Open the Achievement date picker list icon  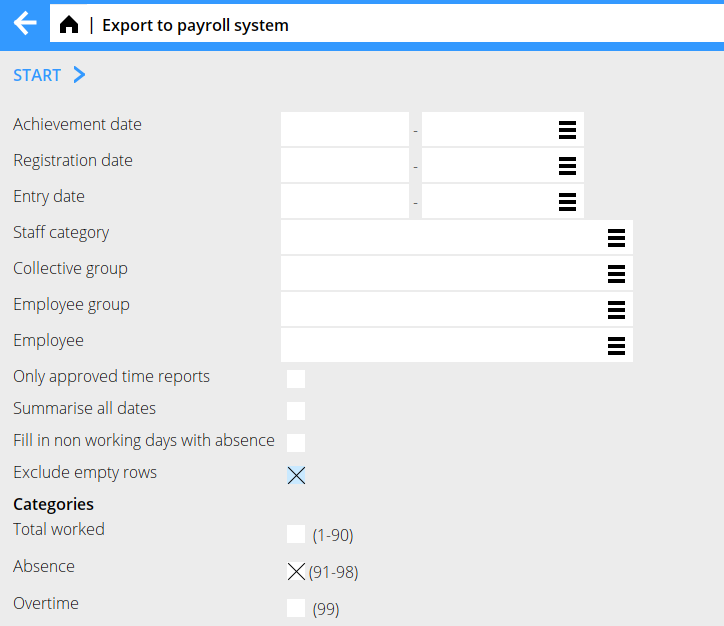(x=567, y=130)
